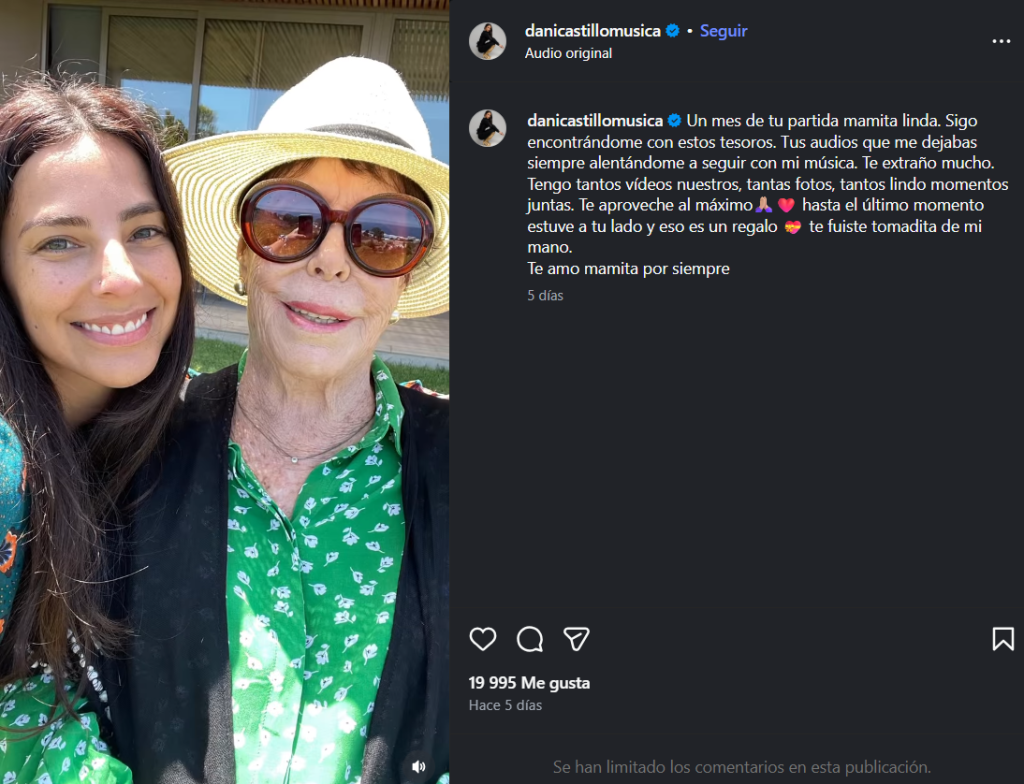This screenshot has width=1024, height=784.
Task: View the 19 995 Me gusta likes list
Action: click(529, 683)
